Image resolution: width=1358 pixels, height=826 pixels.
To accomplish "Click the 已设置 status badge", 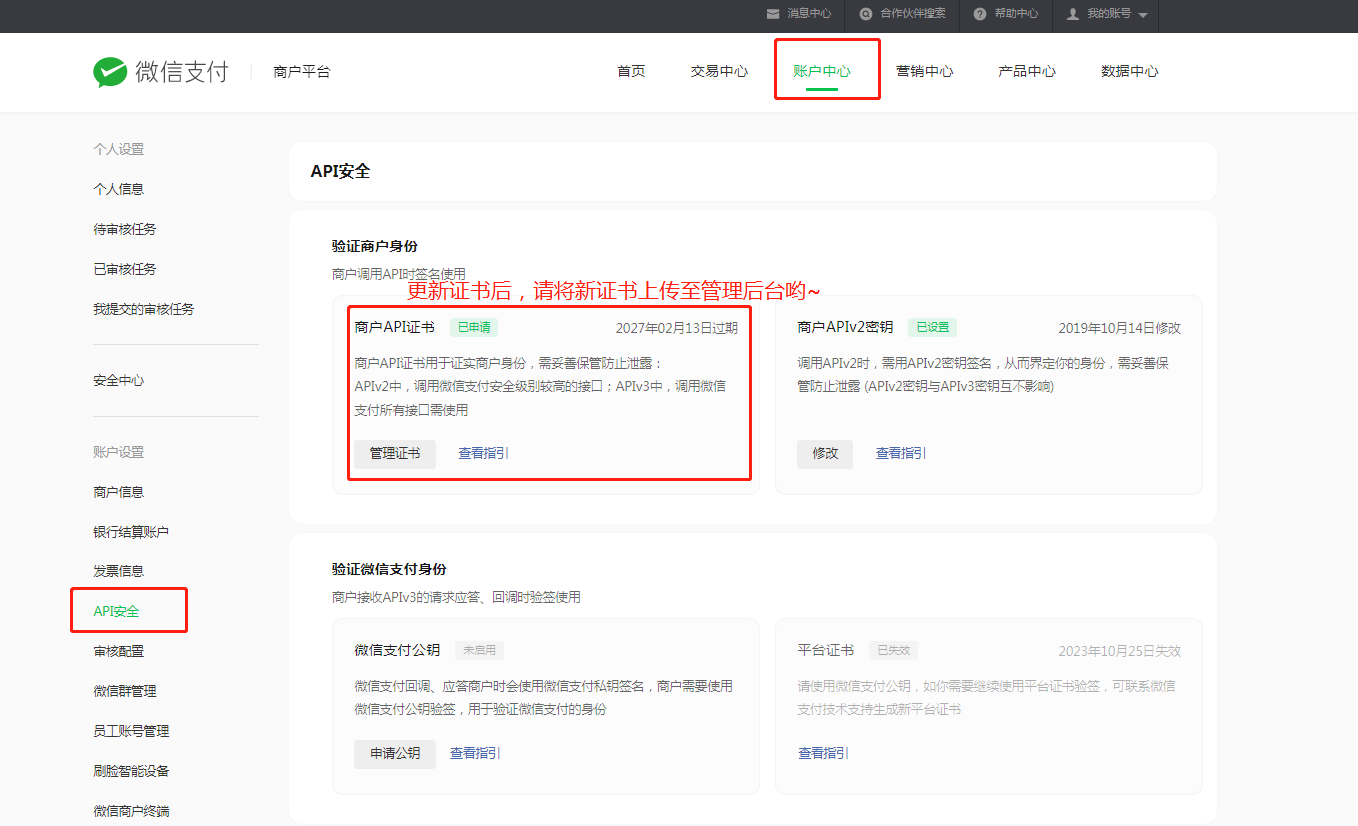I will (932, 327).
